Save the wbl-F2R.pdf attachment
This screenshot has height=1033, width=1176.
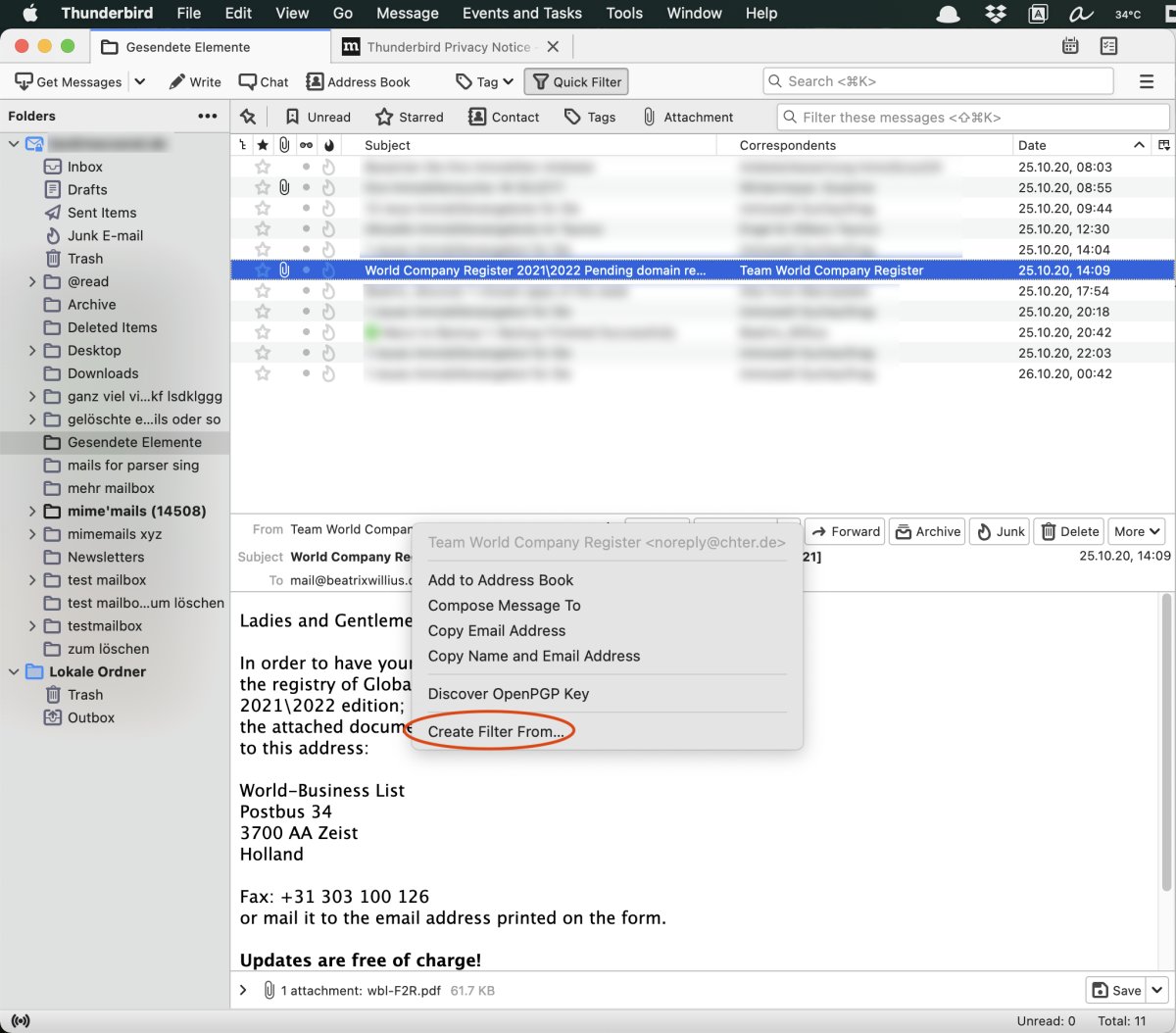pyautogui.click(x=1116, y=990)
